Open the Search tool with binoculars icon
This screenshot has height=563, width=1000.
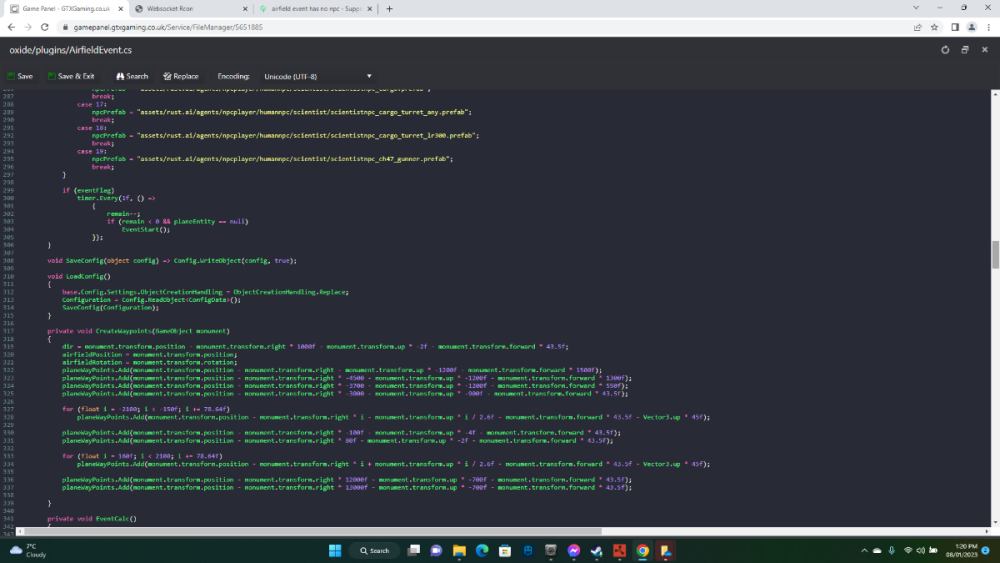coord(131,76)
